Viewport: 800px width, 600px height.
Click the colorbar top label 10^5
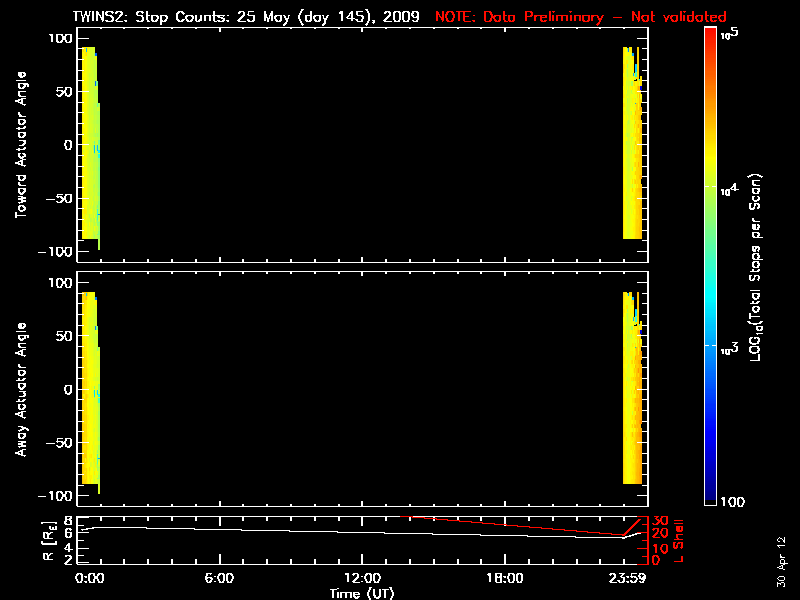pos(731,33)
